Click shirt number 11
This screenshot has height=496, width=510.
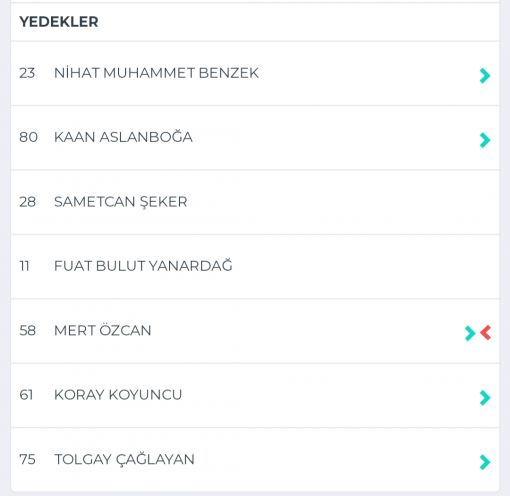point(24,266)
